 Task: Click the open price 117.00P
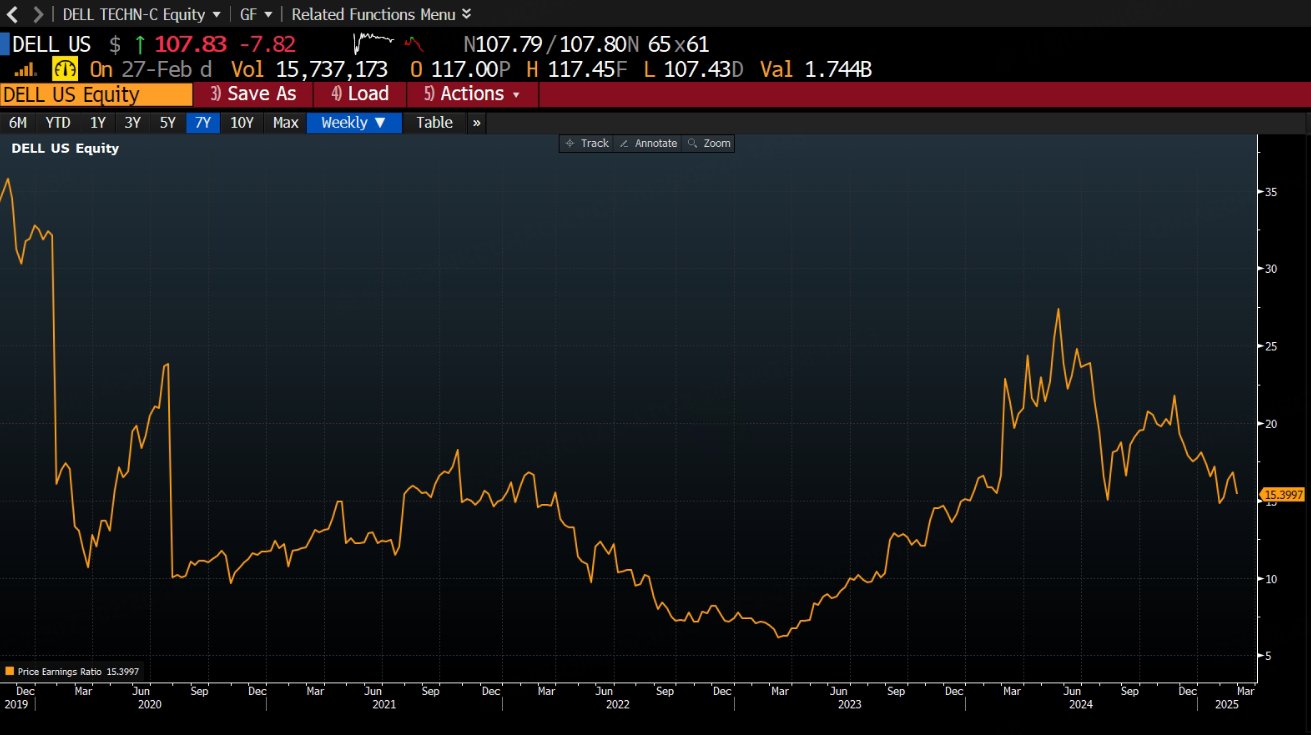(x=470, y=69)
